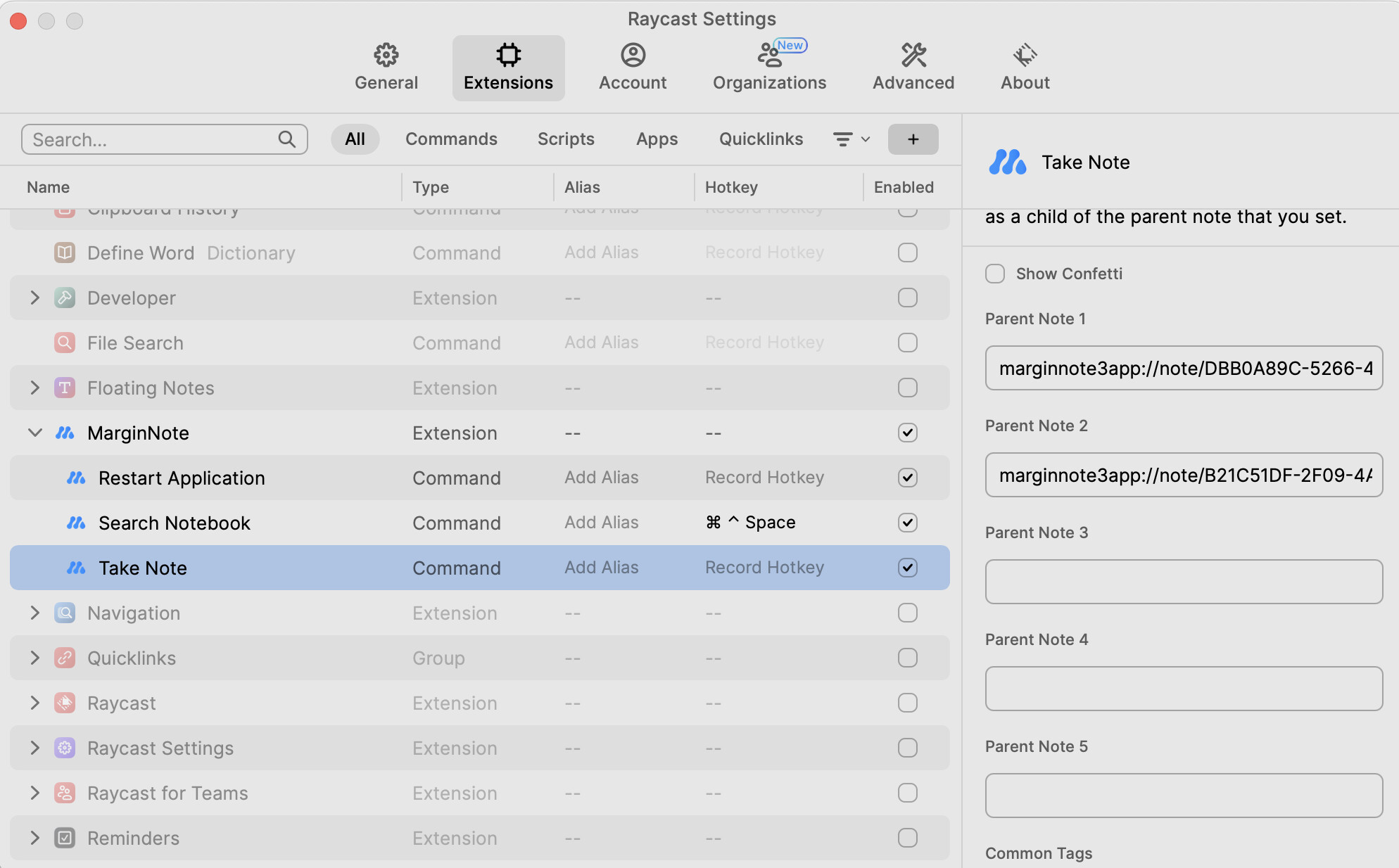Open the Organizations tab
Screen dimensions: 1399x868
(769, 68)
